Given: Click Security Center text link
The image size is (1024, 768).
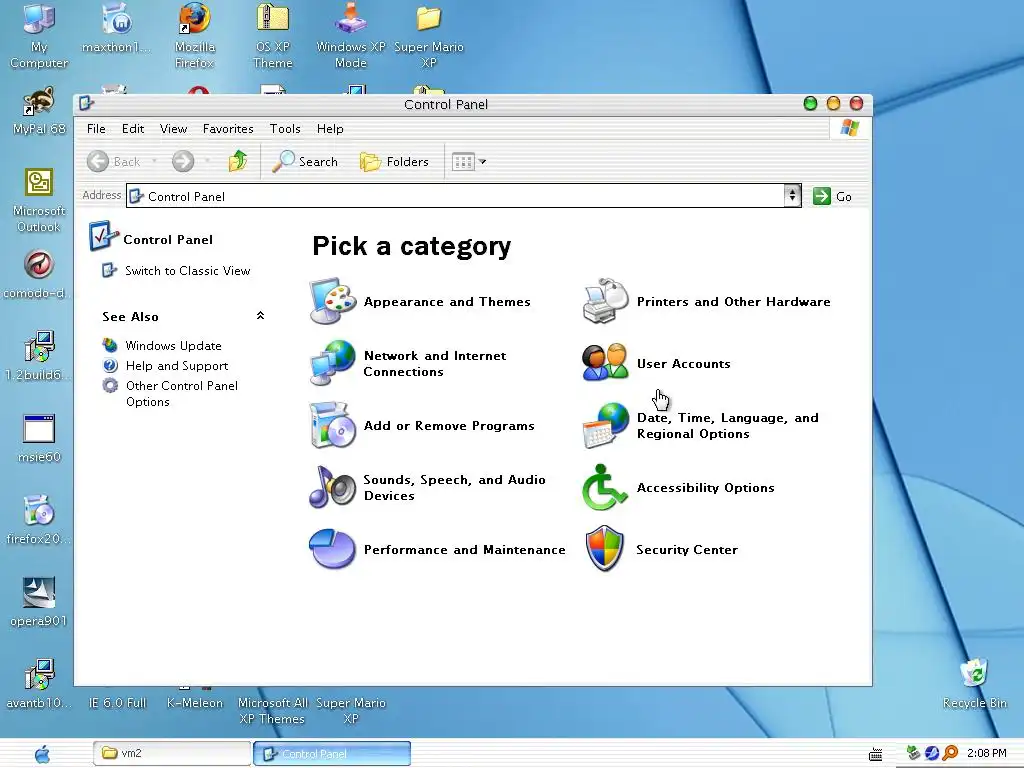Looking at the screenshot, I should (687, 550).
